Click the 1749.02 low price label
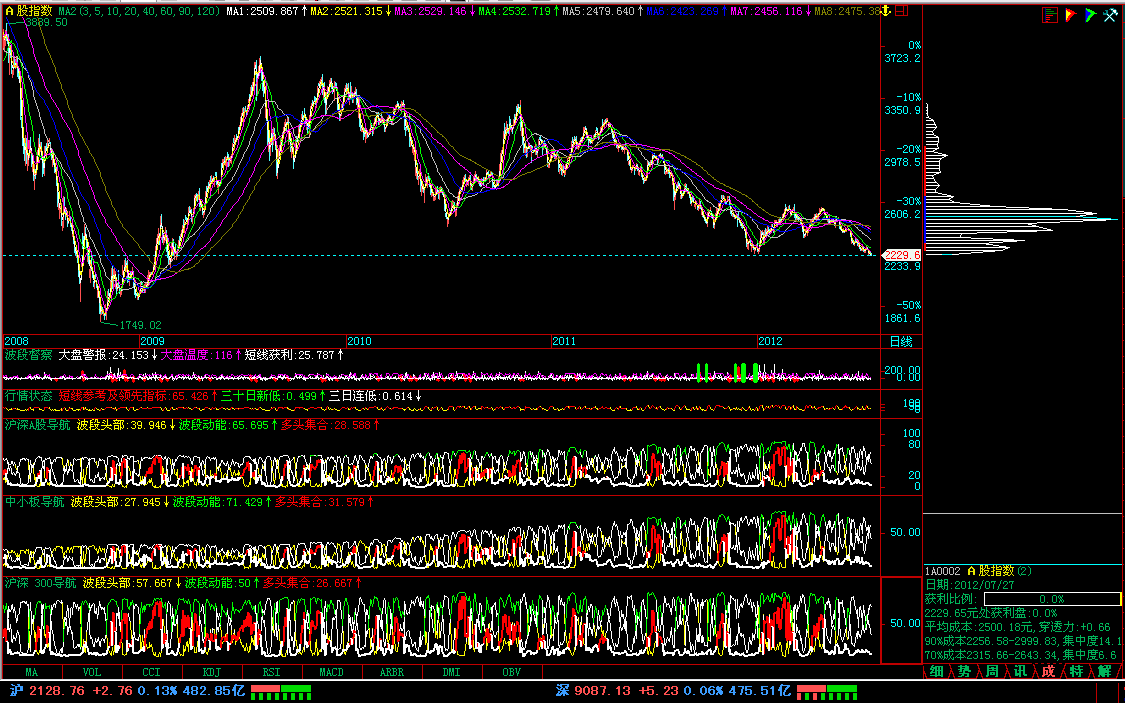Image resolution: width=1125 pixels, height=703 pixels. (x=140, y=325)
